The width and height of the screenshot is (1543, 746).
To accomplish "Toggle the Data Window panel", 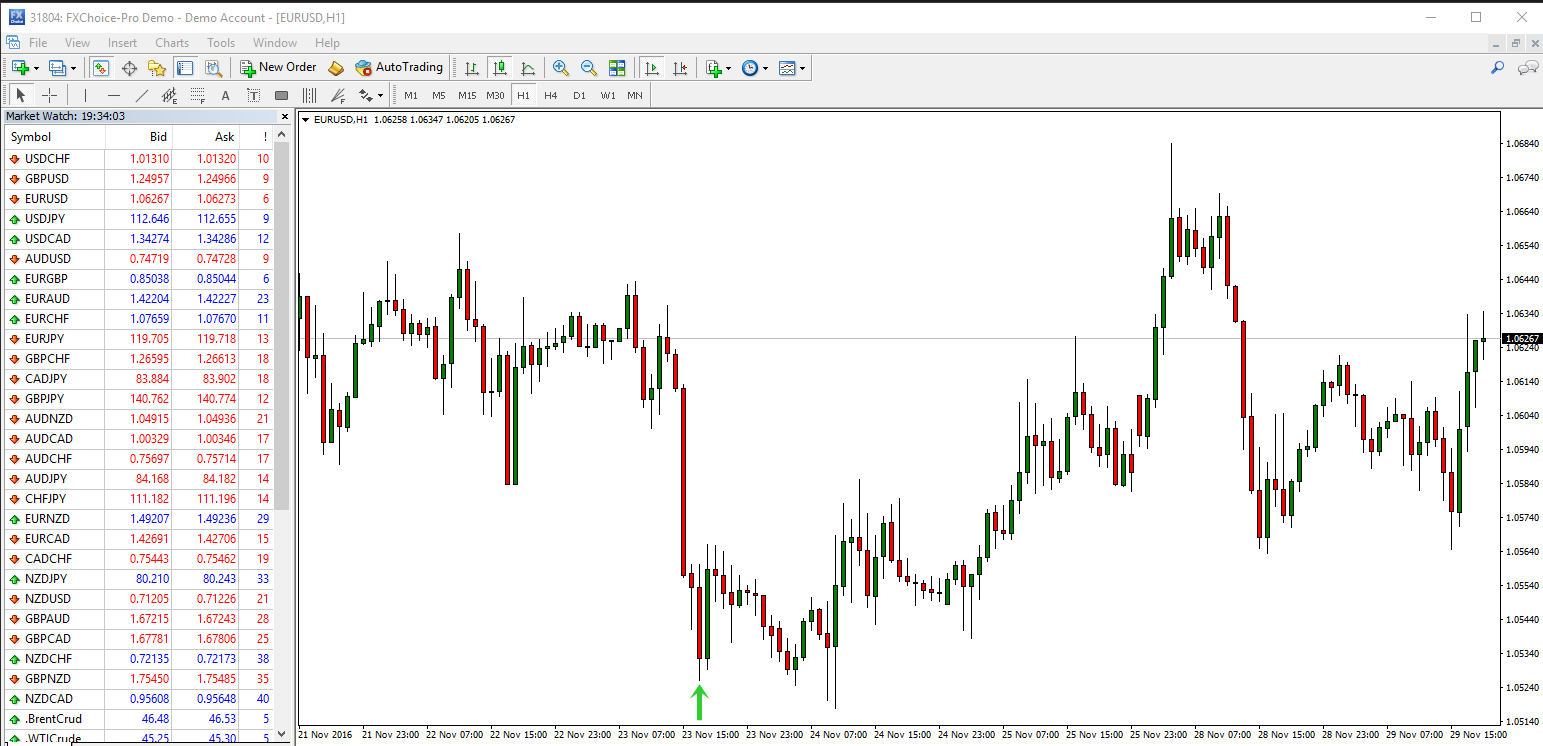I will 129,68.
